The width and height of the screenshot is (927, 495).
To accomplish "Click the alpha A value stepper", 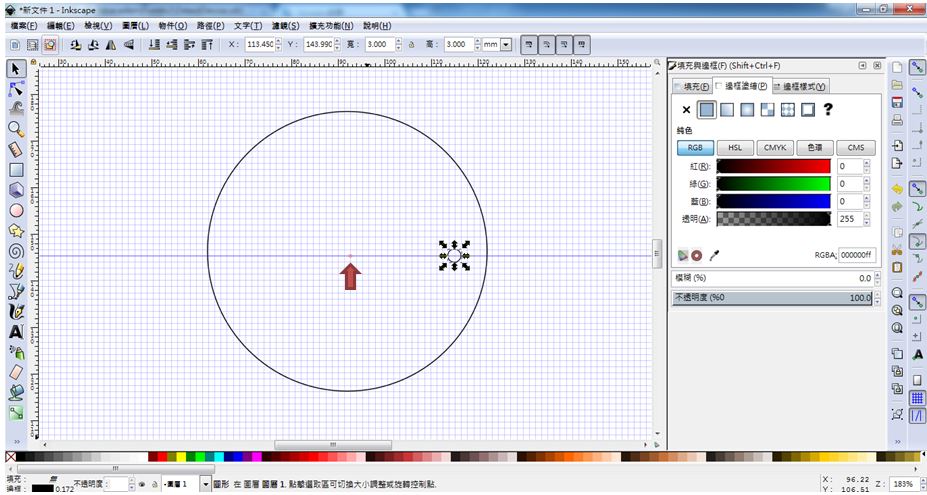I will click(x=866, y=219).
